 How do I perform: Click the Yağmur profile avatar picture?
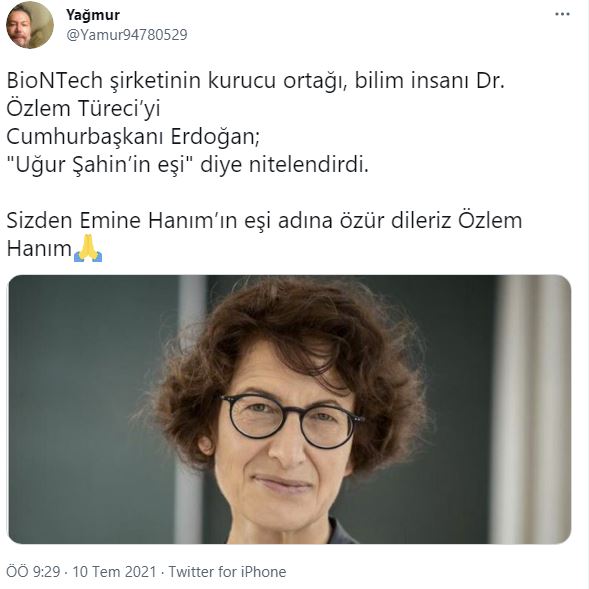pyautogui.click(x=30, y=25)
